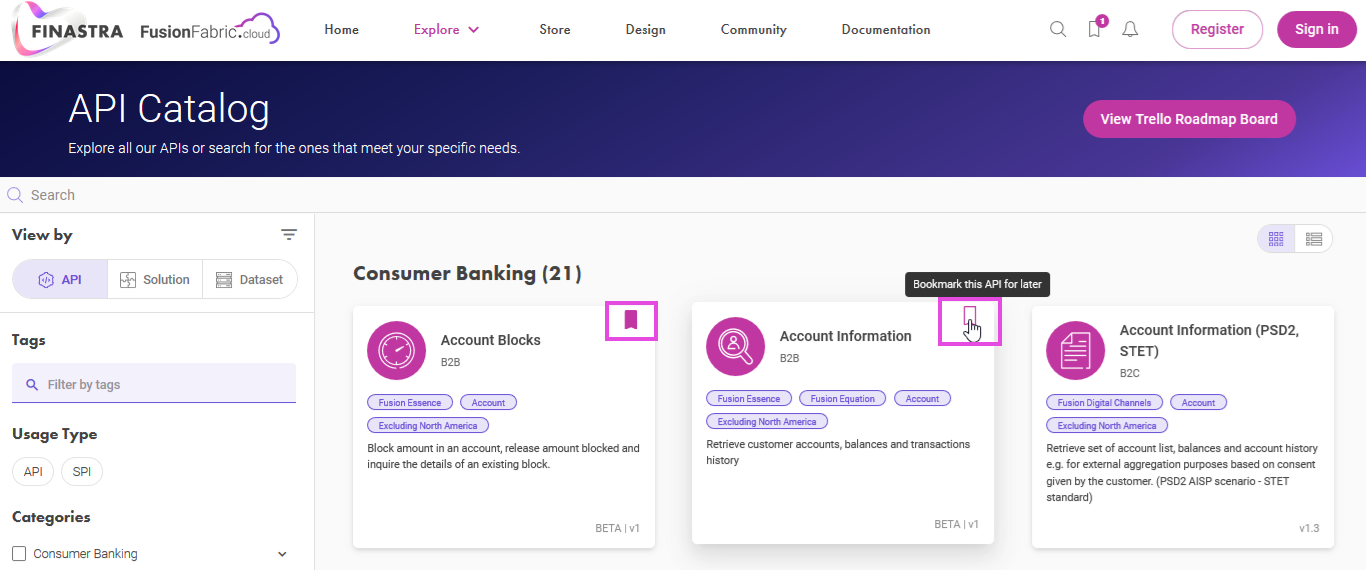Select the Solution view tab

[155, 280]
